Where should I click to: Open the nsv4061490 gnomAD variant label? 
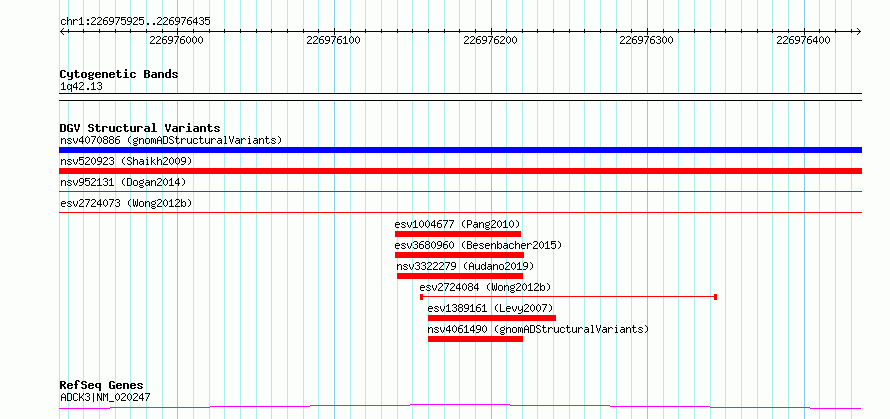[x=538, y=329]
